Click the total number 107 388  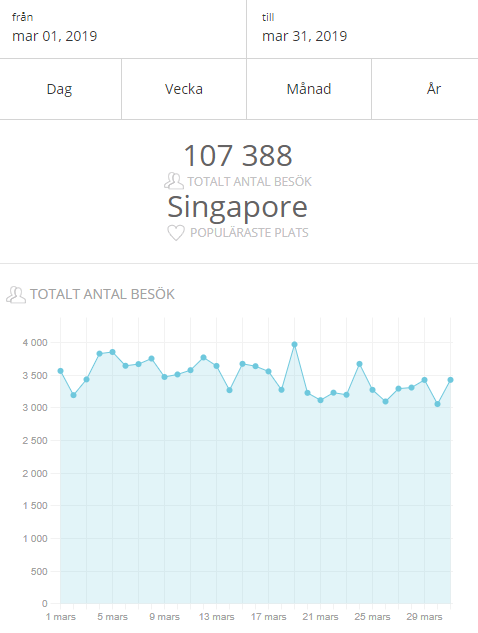(238, 155)
